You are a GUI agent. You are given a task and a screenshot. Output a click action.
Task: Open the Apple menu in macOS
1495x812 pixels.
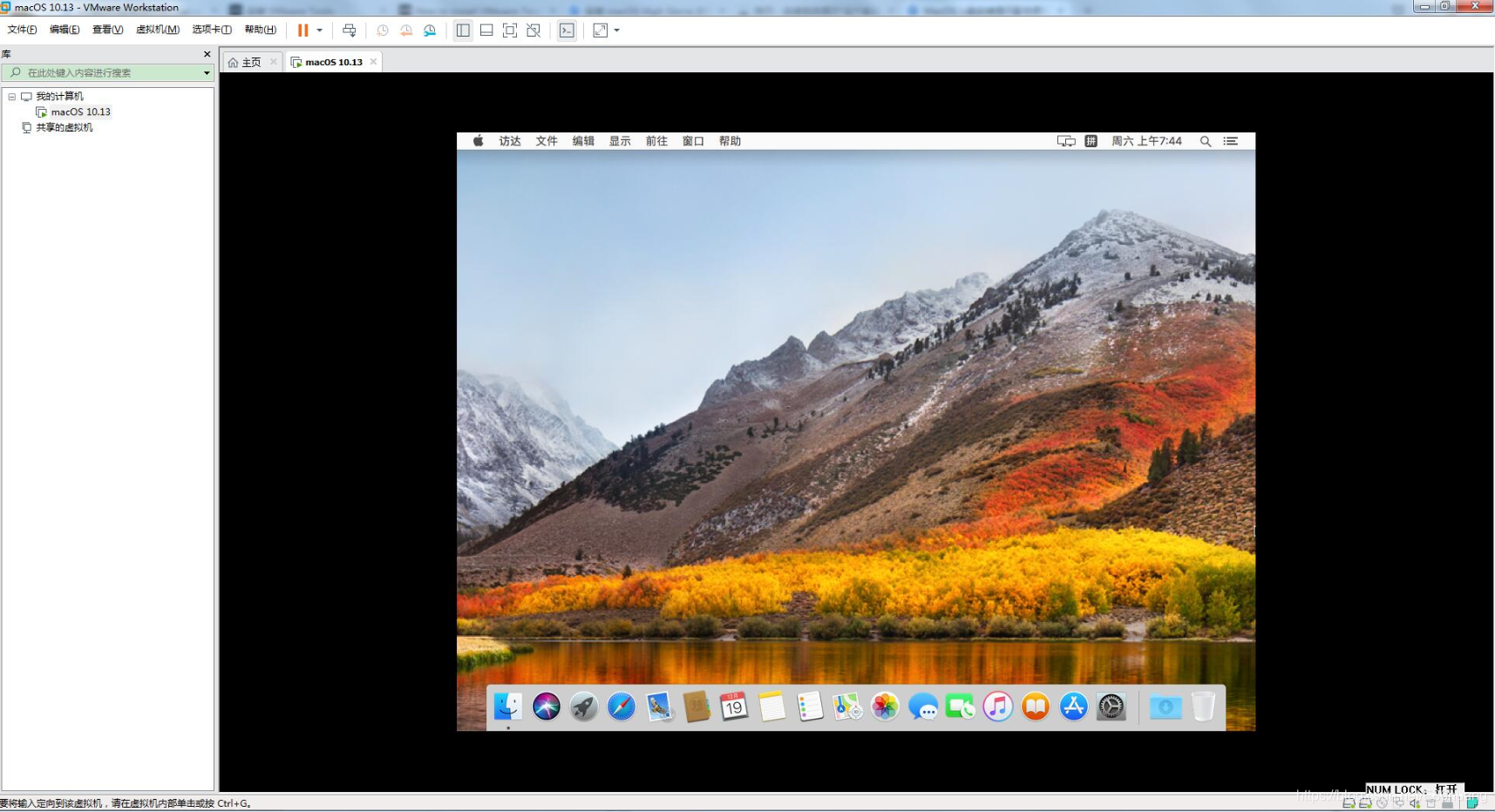point(478,141)
